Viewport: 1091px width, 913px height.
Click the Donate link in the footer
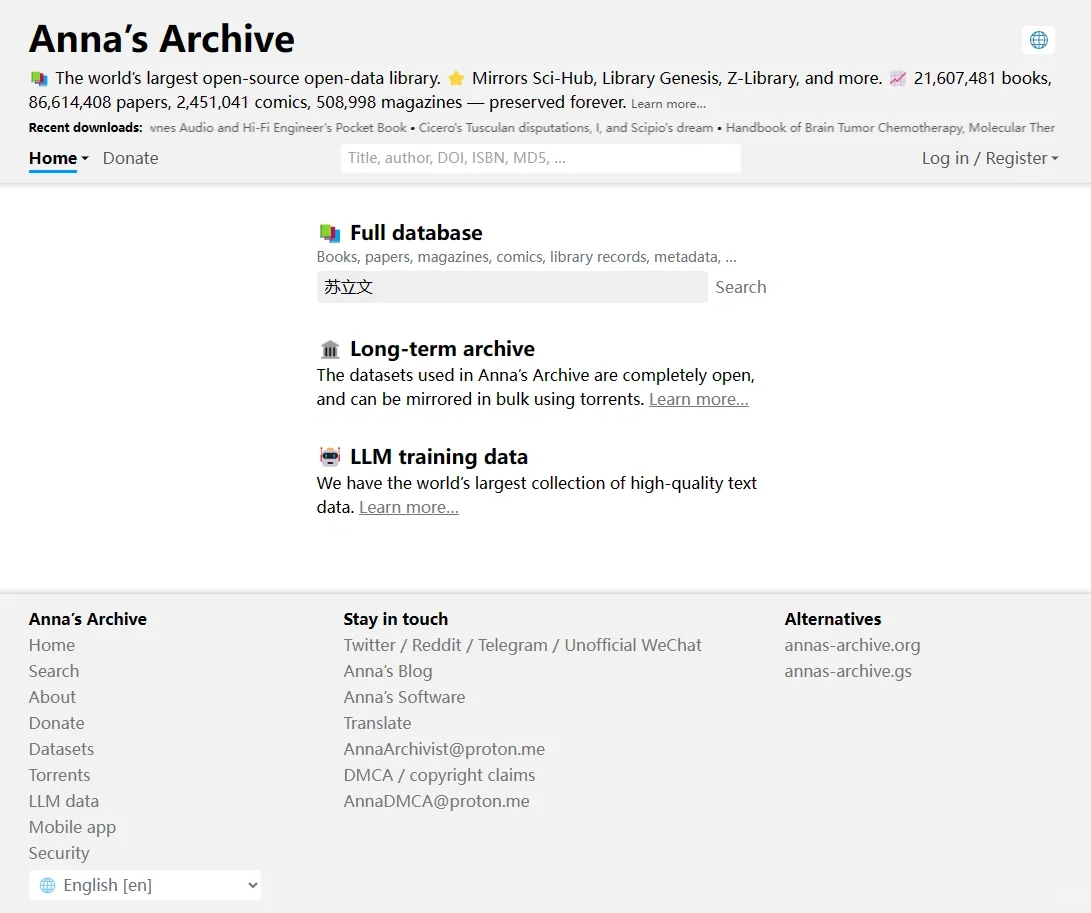tap(56, 723)
